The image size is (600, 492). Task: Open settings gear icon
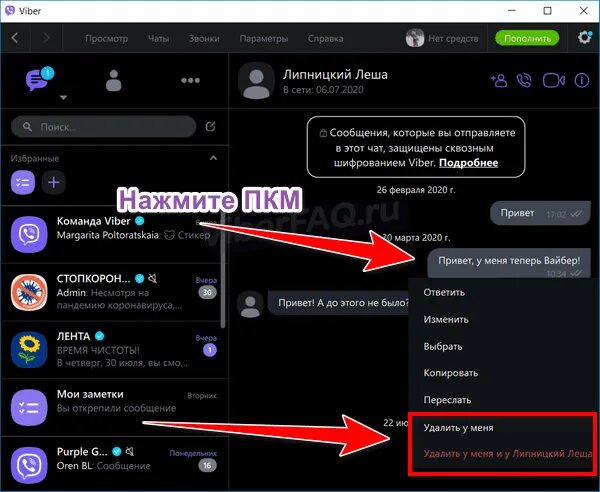click(x=584, y=37)
